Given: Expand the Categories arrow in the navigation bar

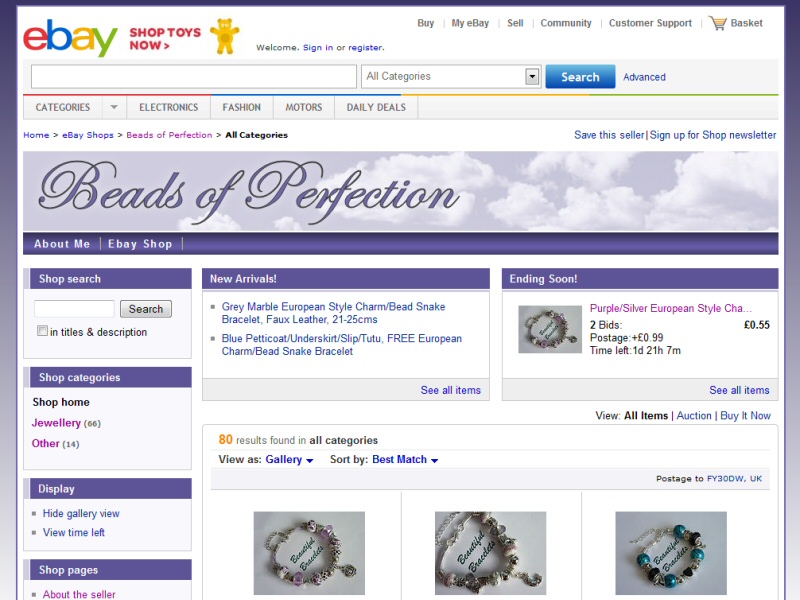Looking at the screenshot, I should click(x=114, y=107).
